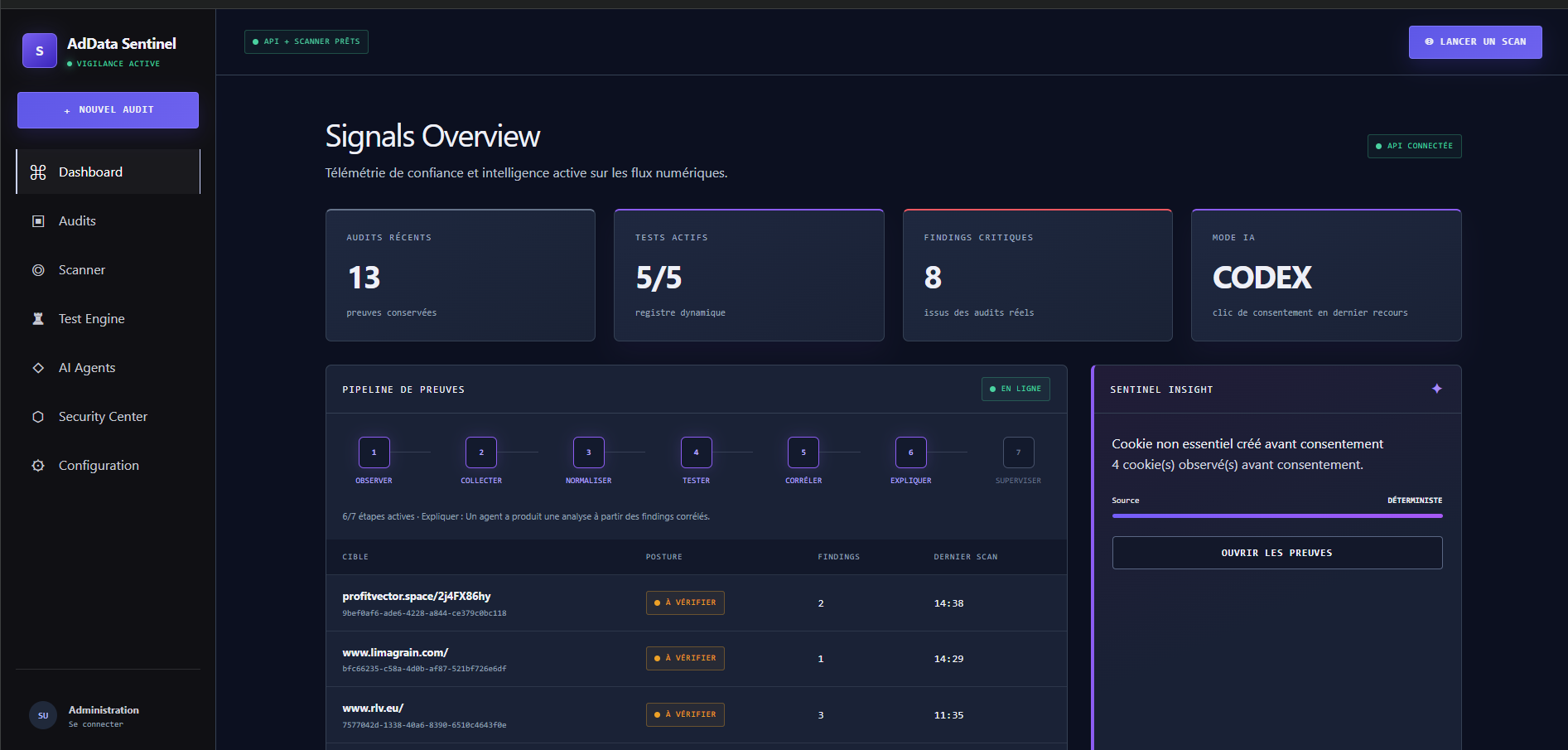Click À vérifier badge for profitvector.space

coord(685,602)
